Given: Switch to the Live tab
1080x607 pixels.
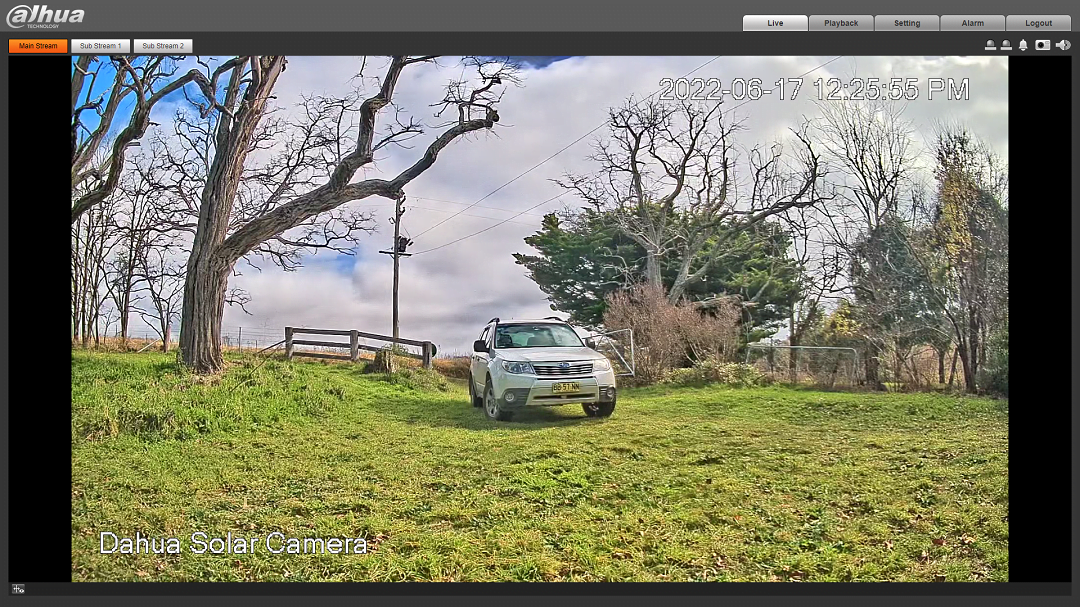Looking at the screenshot, I should pos(775,23).
